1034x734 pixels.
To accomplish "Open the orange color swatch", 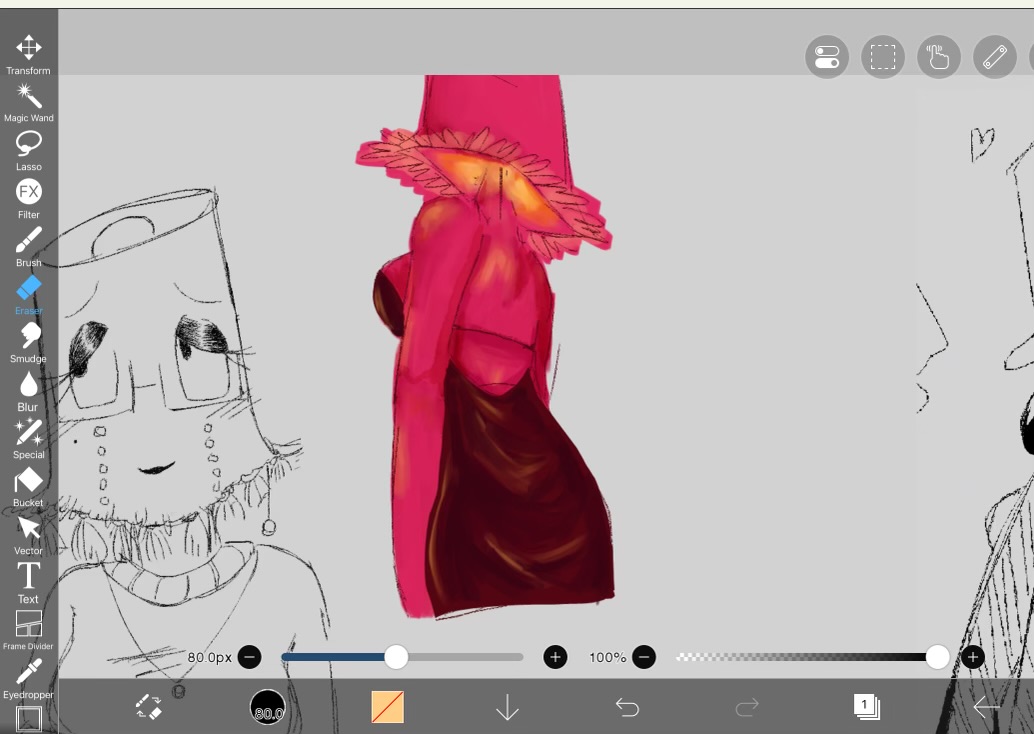I will (x=388, y=707).
